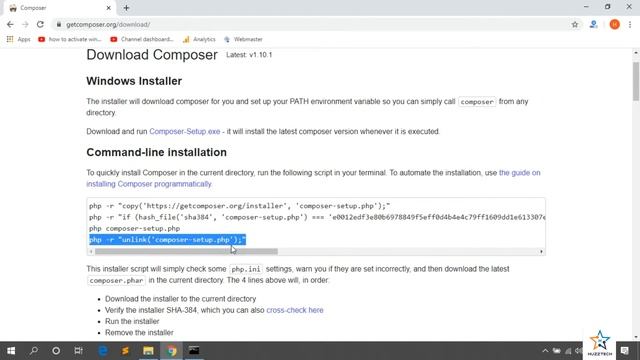
Task: Select the Composer browser tab
Action: pos(59,8)
